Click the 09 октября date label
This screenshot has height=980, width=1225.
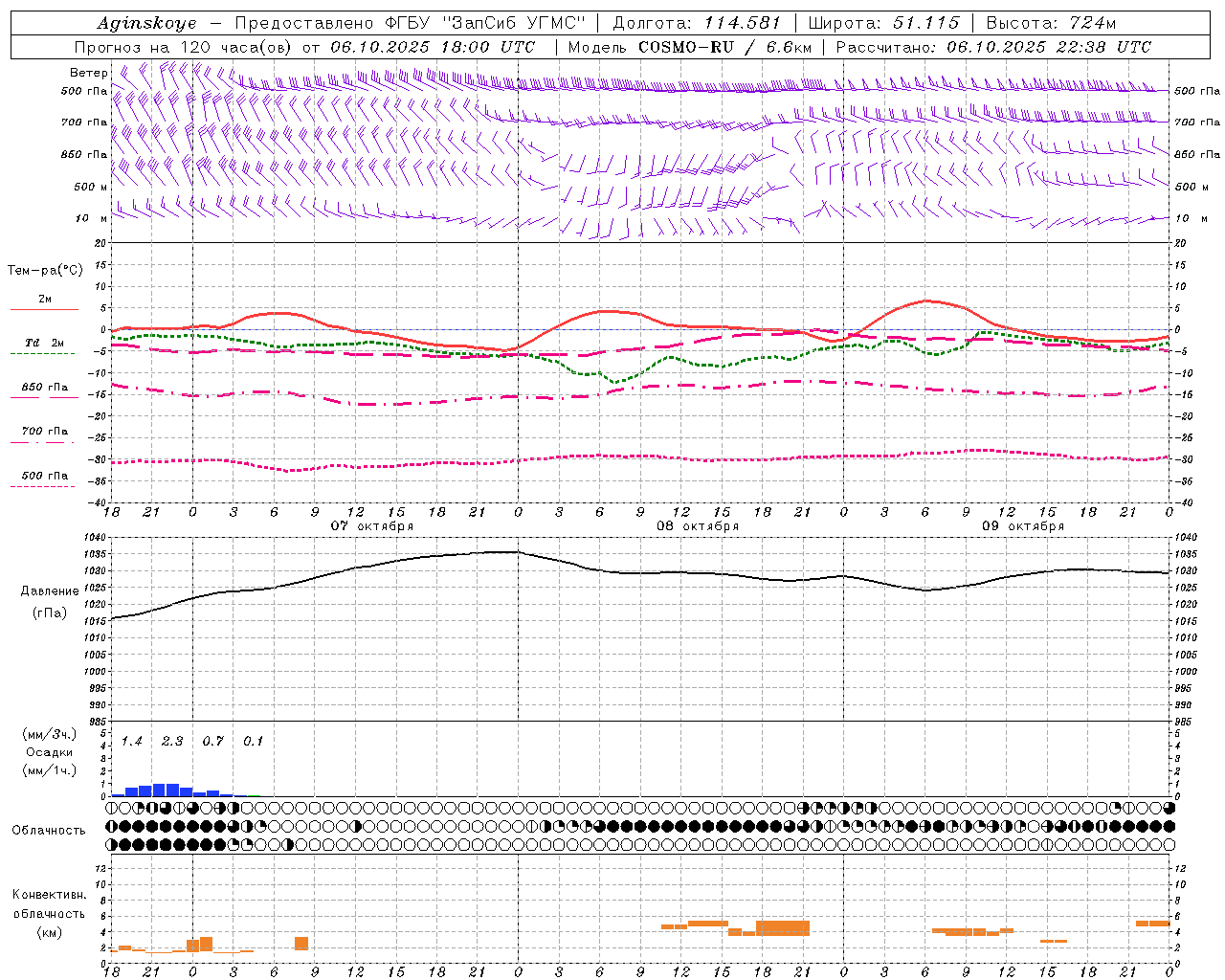(1023, 526)
